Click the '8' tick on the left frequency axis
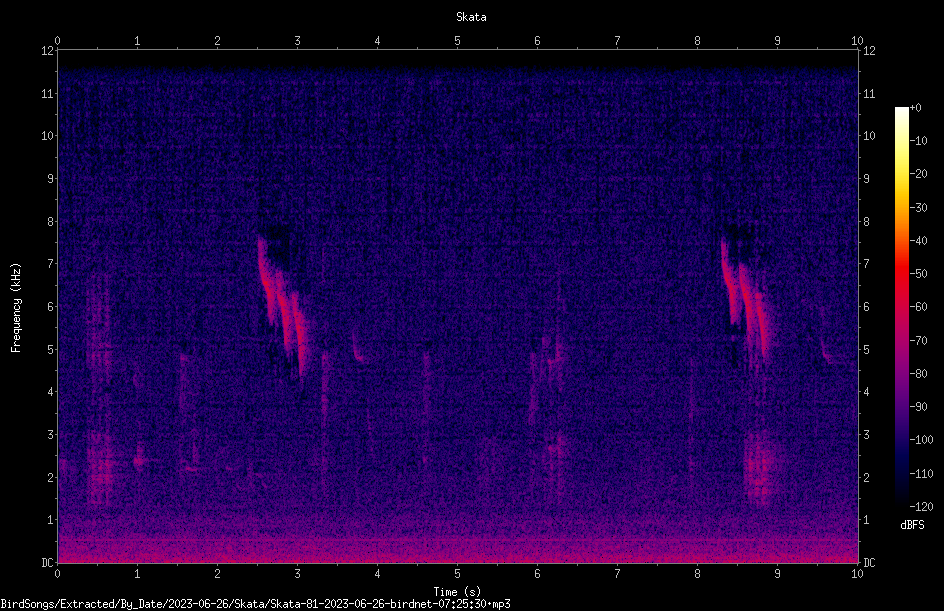 tap(50, 222)
